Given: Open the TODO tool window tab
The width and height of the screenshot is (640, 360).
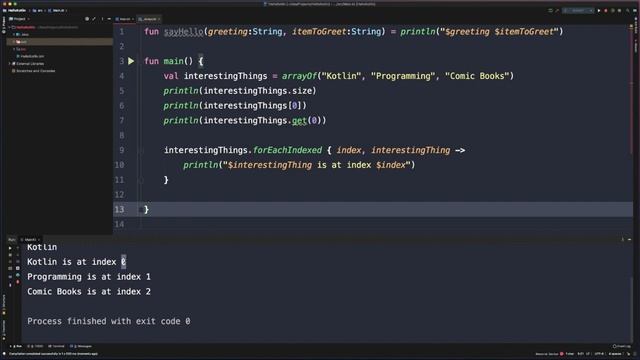Looking at the screenshot, I should (36, 346).
